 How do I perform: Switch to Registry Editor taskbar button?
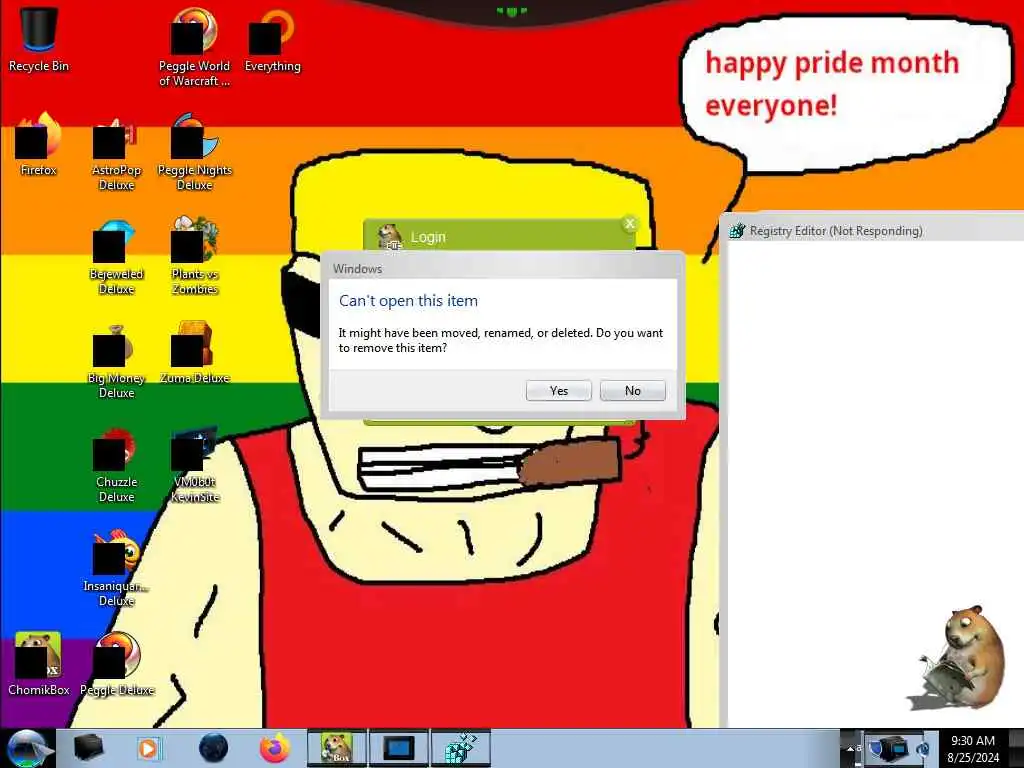click(x=460, y=748)
